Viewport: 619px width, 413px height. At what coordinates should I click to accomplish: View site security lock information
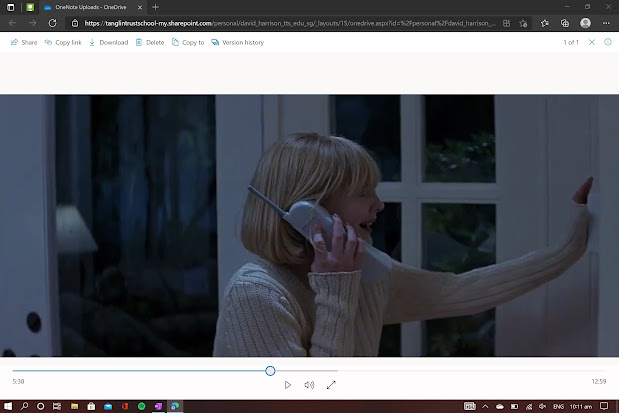tap(75, 23)
